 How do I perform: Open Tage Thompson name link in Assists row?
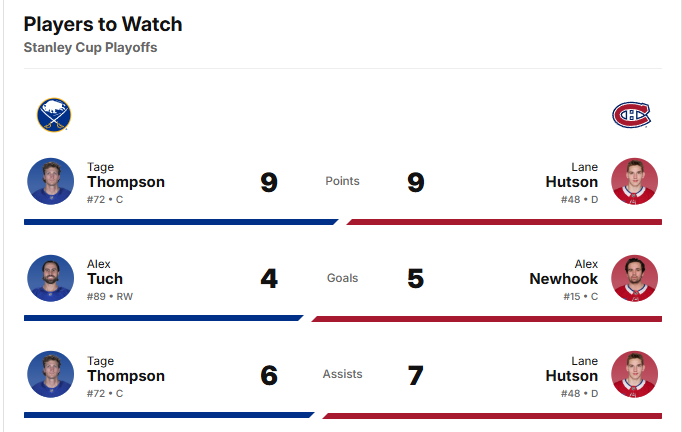click(126, 370)
